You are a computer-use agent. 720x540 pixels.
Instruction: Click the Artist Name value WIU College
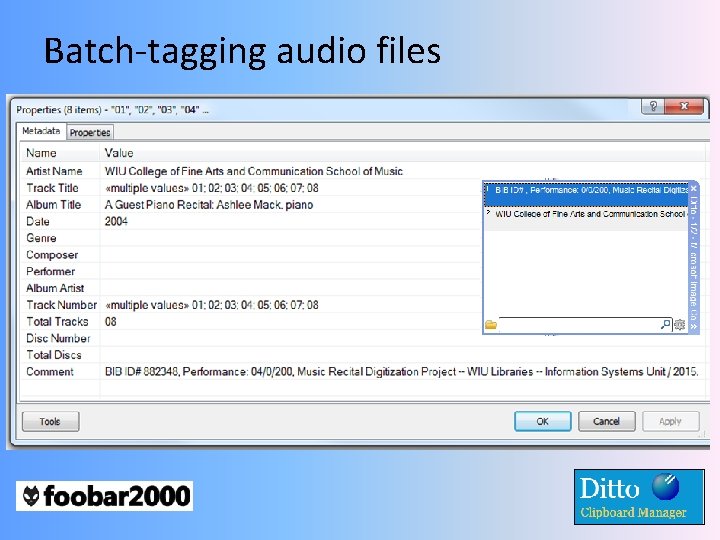click(253, 171)
